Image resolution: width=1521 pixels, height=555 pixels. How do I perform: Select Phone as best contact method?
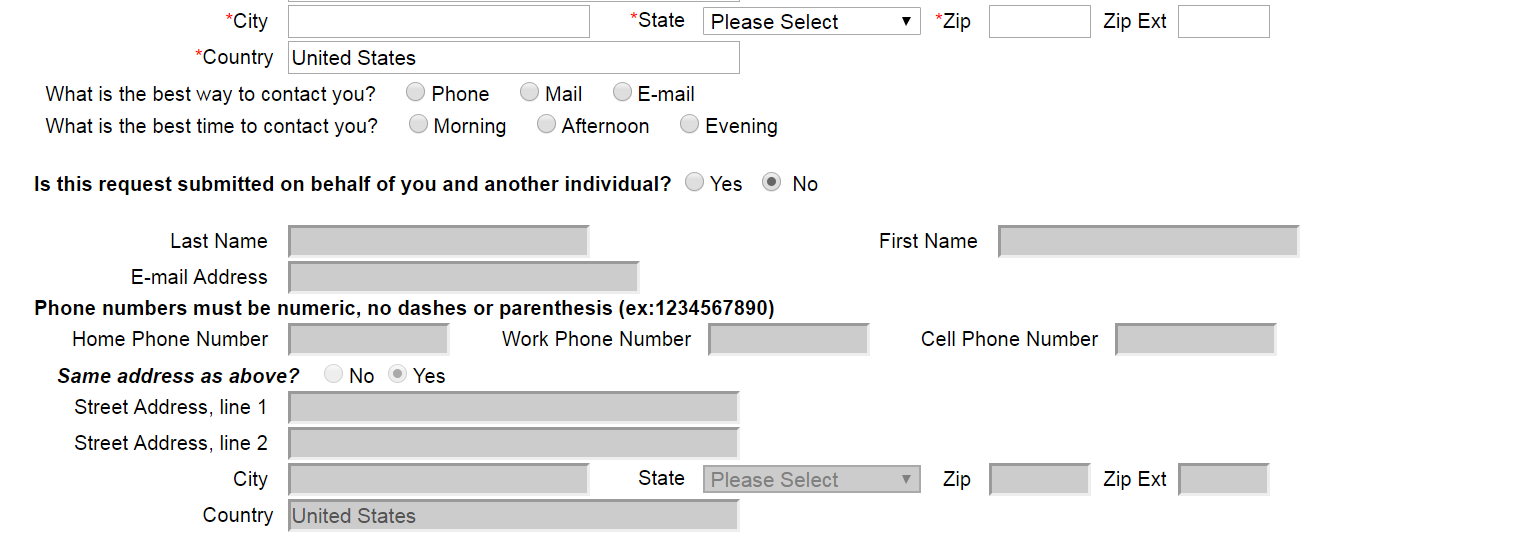[416, 93]
